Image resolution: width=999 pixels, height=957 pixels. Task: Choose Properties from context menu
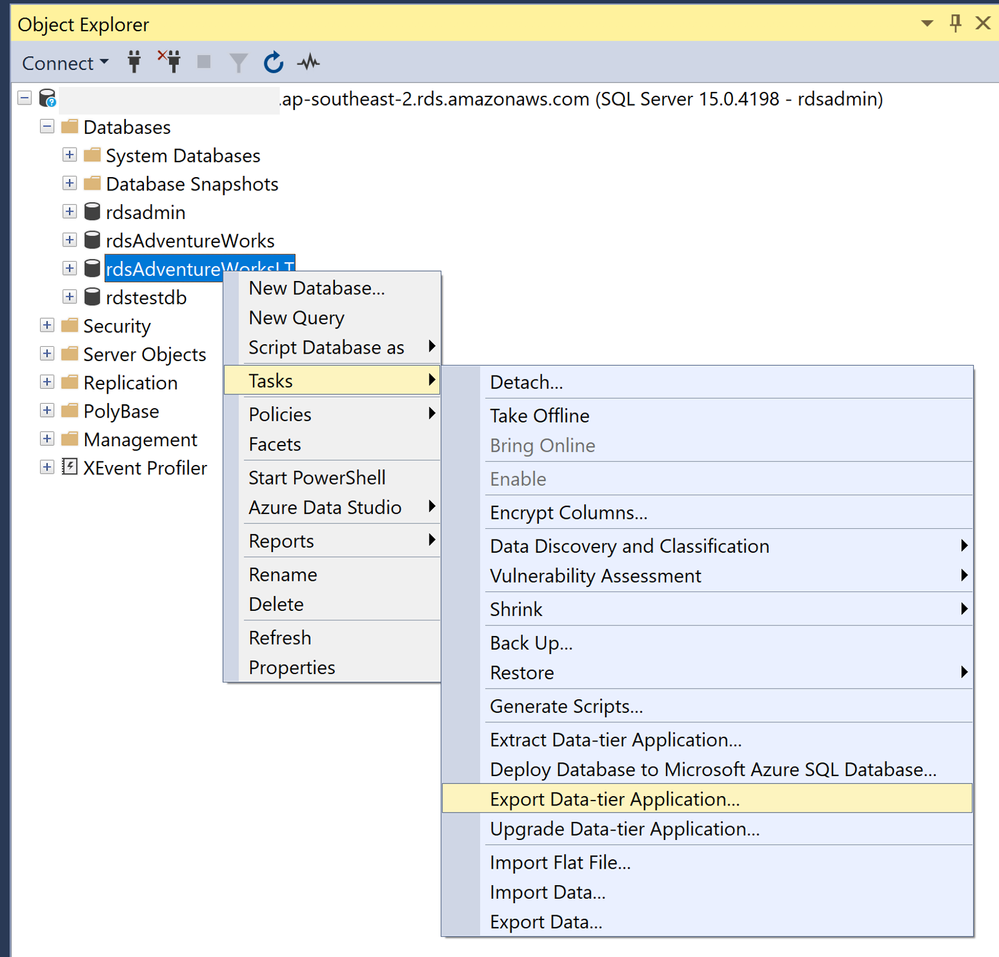point(333,667)
